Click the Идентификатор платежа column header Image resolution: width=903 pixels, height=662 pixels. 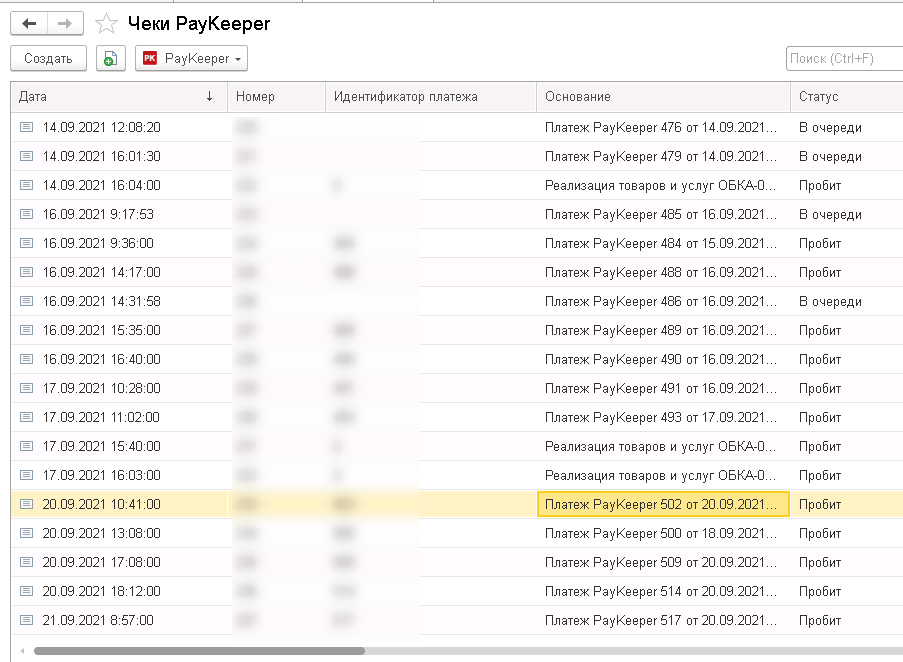[405, 96]
